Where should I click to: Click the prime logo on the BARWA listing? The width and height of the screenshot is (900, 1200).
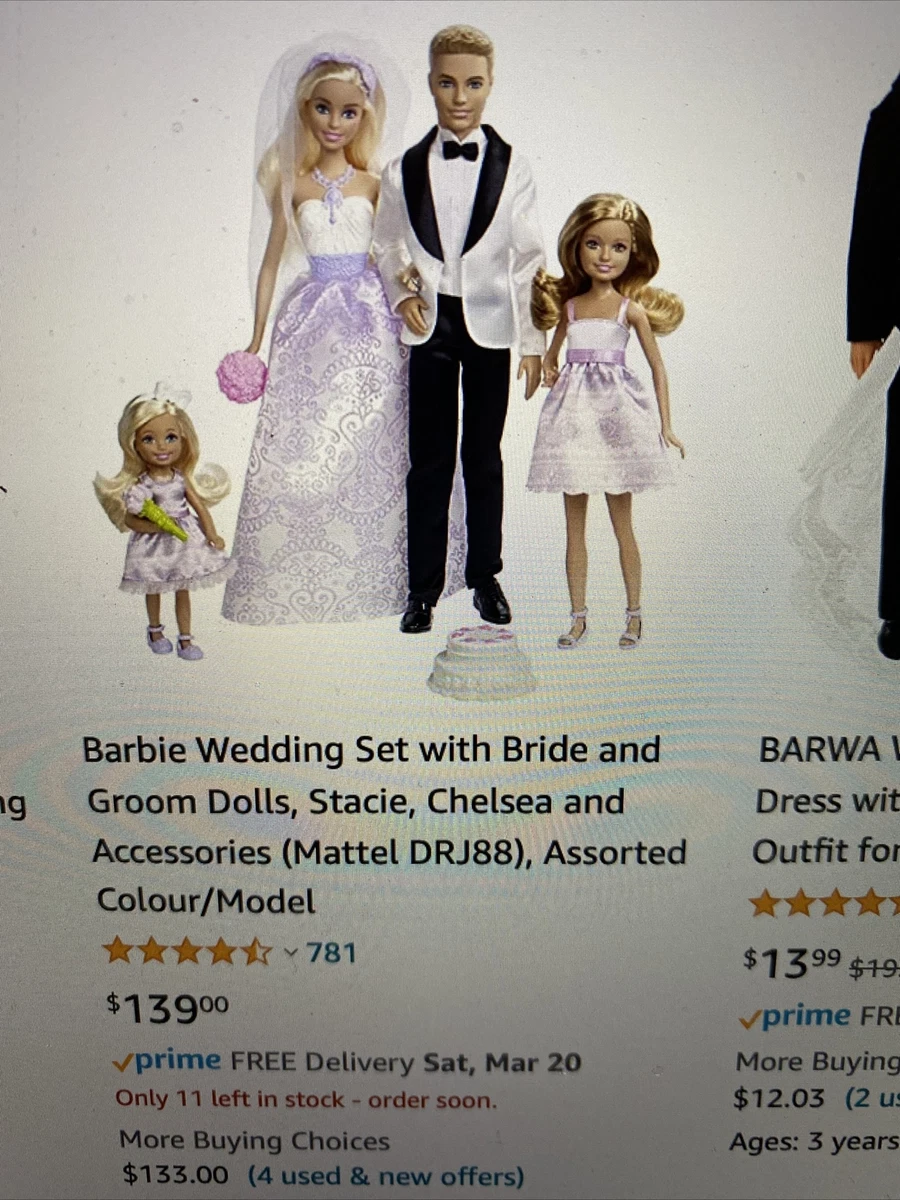pos(794,1018)
